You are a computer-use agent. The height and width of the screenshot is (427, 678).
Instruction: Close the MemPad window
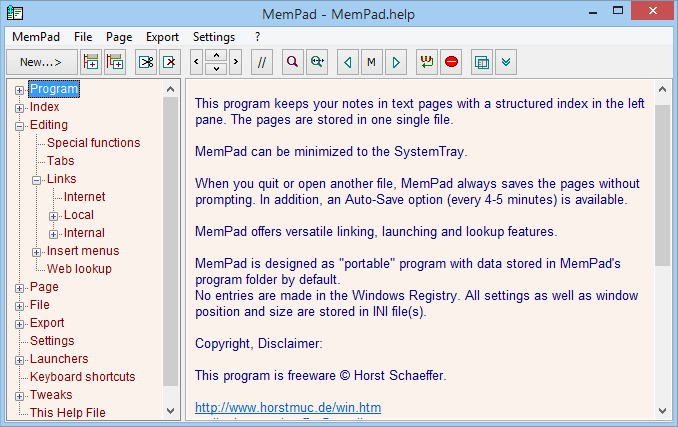pyautogui.click(x=652, y=11)
